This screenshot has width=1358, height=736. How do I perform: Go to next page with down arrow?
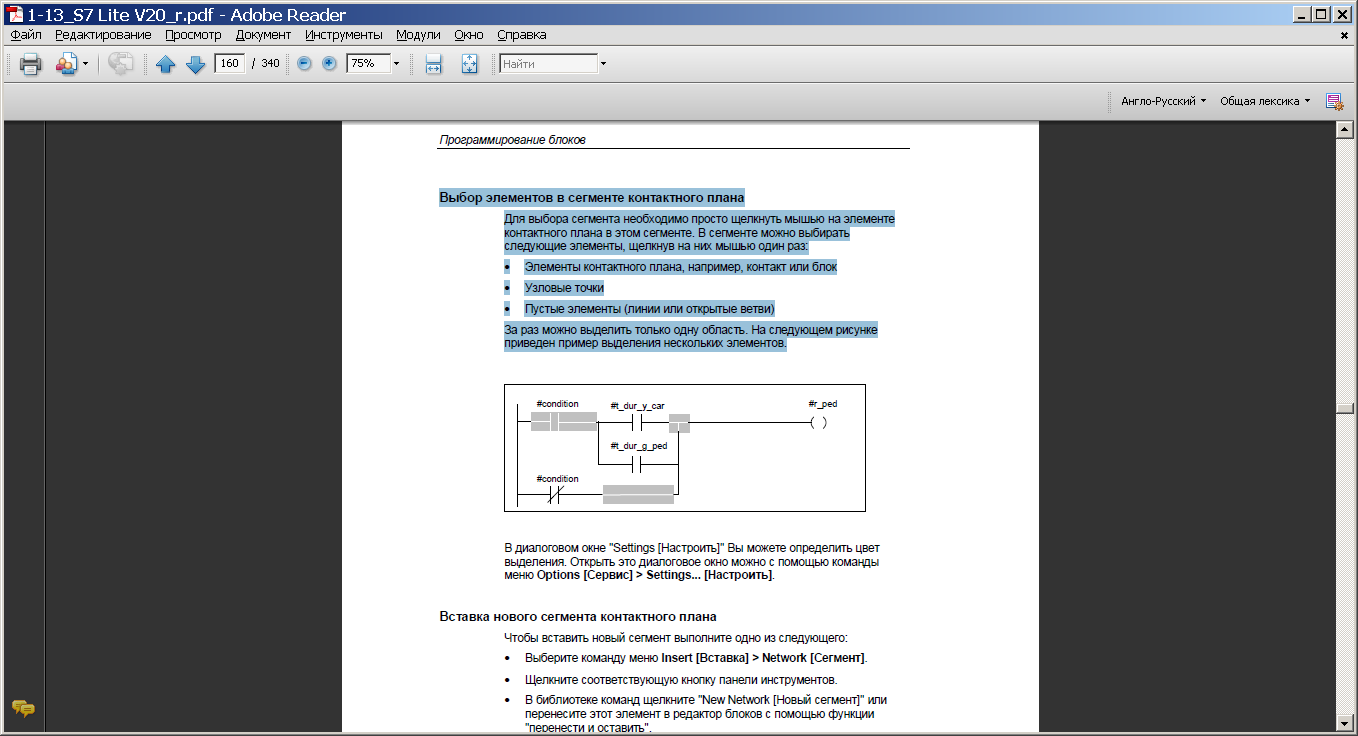tap(196, 64)
